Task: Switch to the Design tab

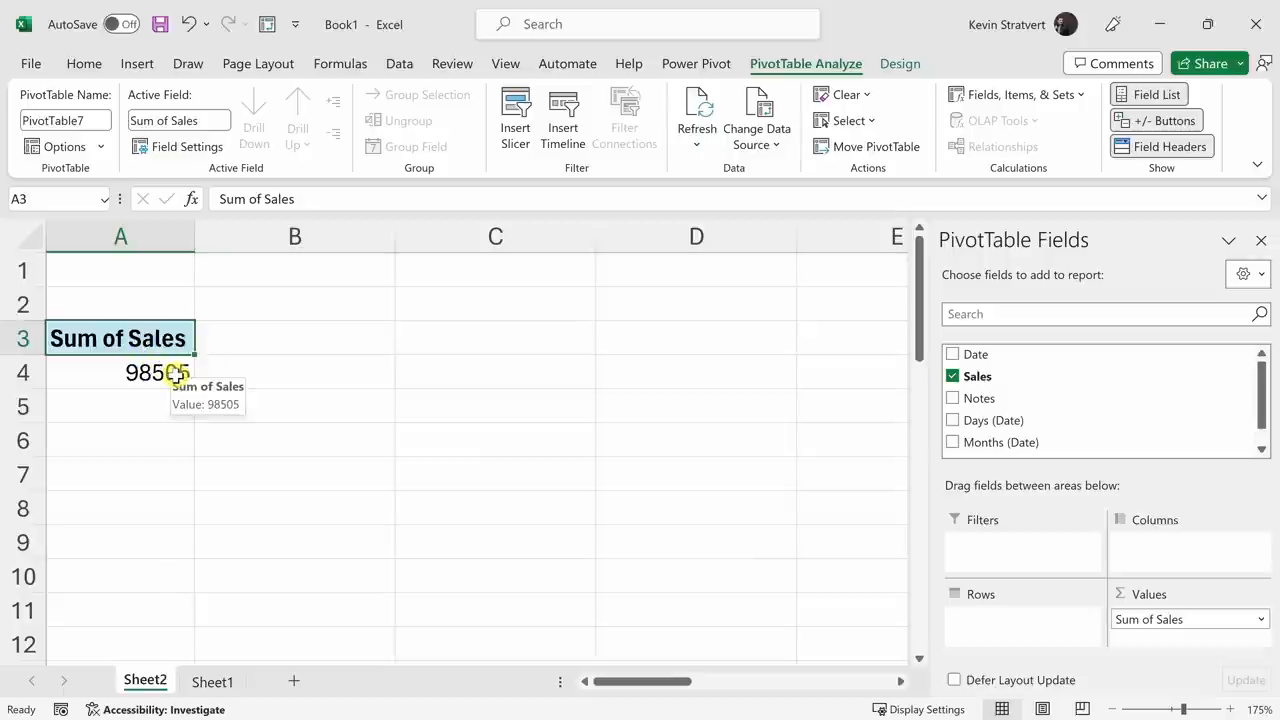Action: 900,63
